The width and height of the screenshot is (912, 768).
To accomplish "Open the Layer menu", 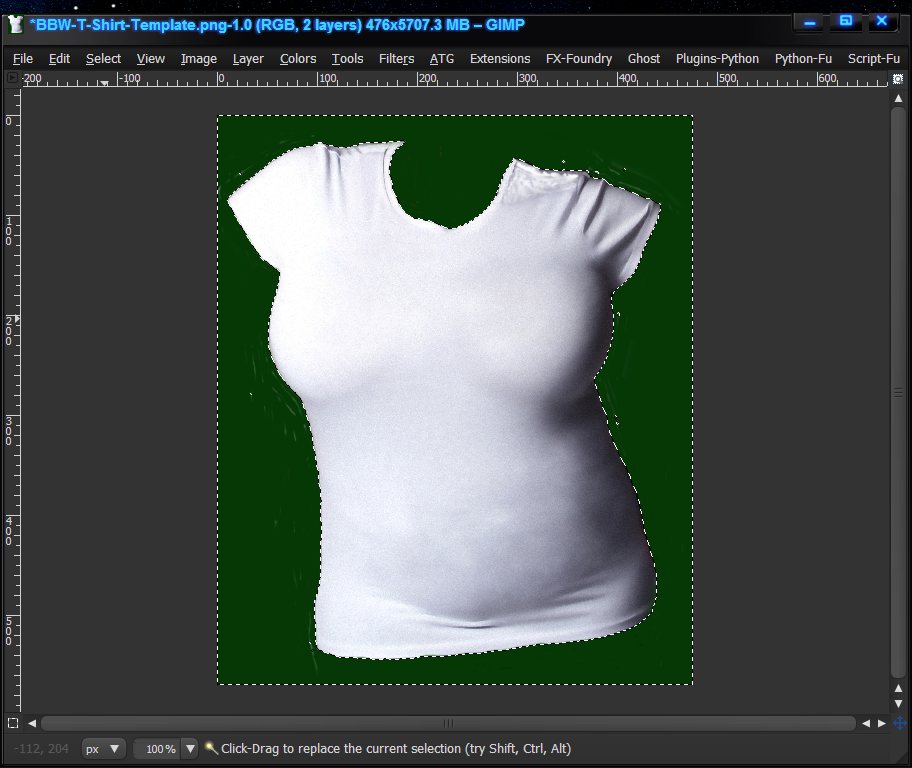I will point(248,59).
